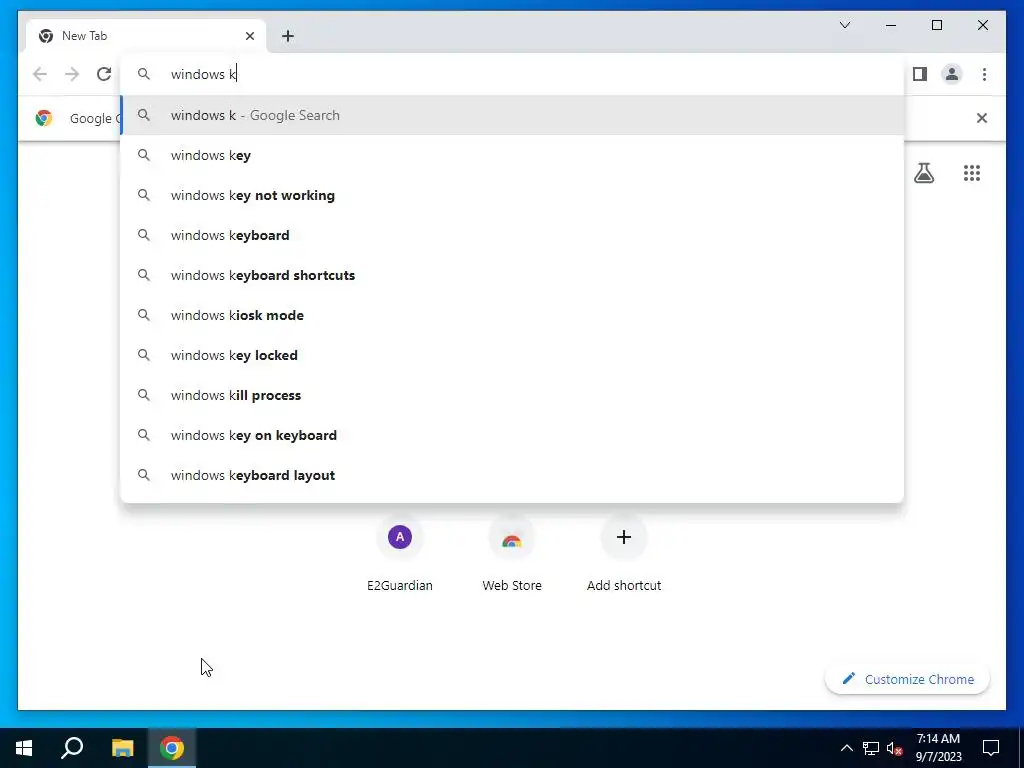Viewport: 1024px width, 768px height.
Task: Choose "windows kiosk mode" suggestion
Action: click(x=512, y=315)
